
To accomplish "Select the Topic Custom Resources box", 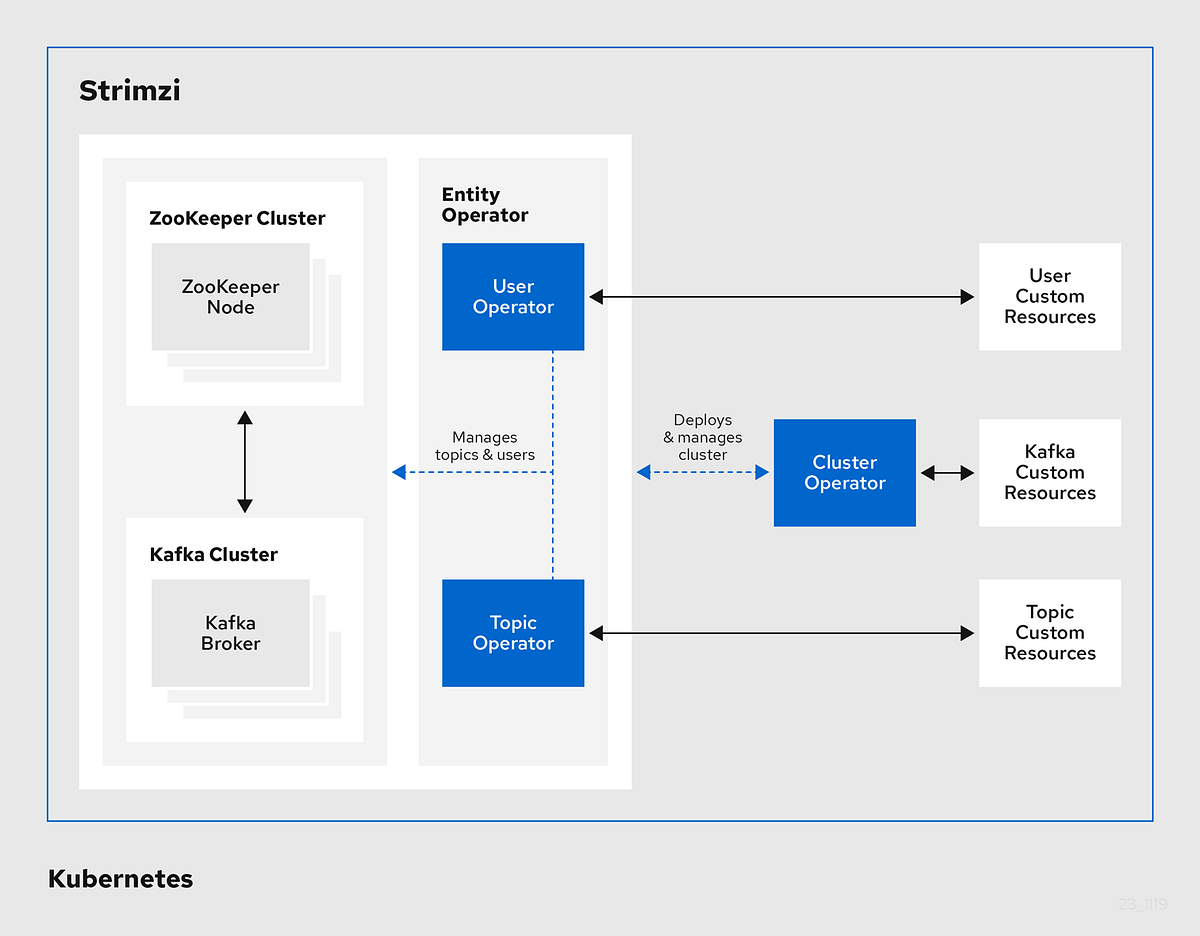I will [x=1050, y=632].
